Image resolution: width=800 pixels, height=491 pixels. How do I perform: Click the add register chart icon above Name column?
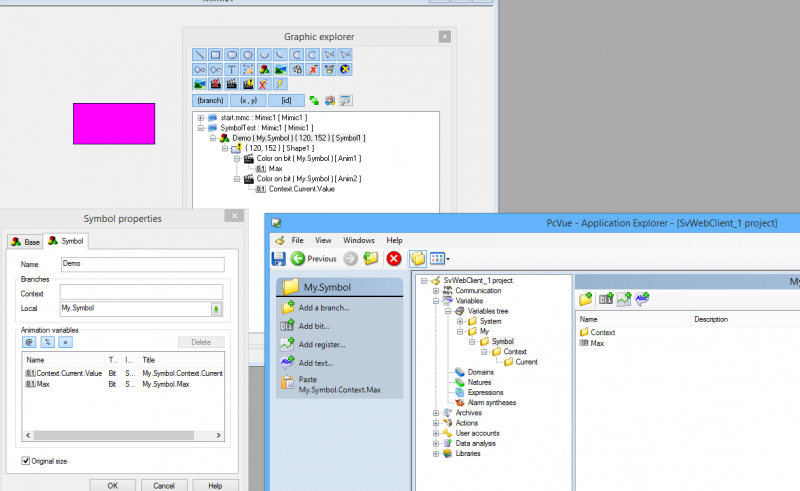(624, 299)
